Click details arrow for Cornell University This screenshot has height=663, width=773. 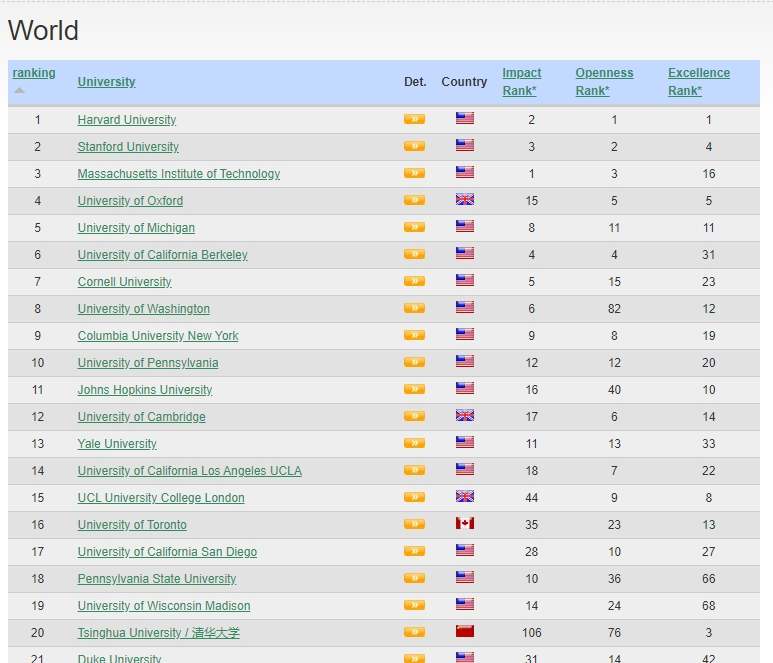pyautogui.click(x=414, y=281)
